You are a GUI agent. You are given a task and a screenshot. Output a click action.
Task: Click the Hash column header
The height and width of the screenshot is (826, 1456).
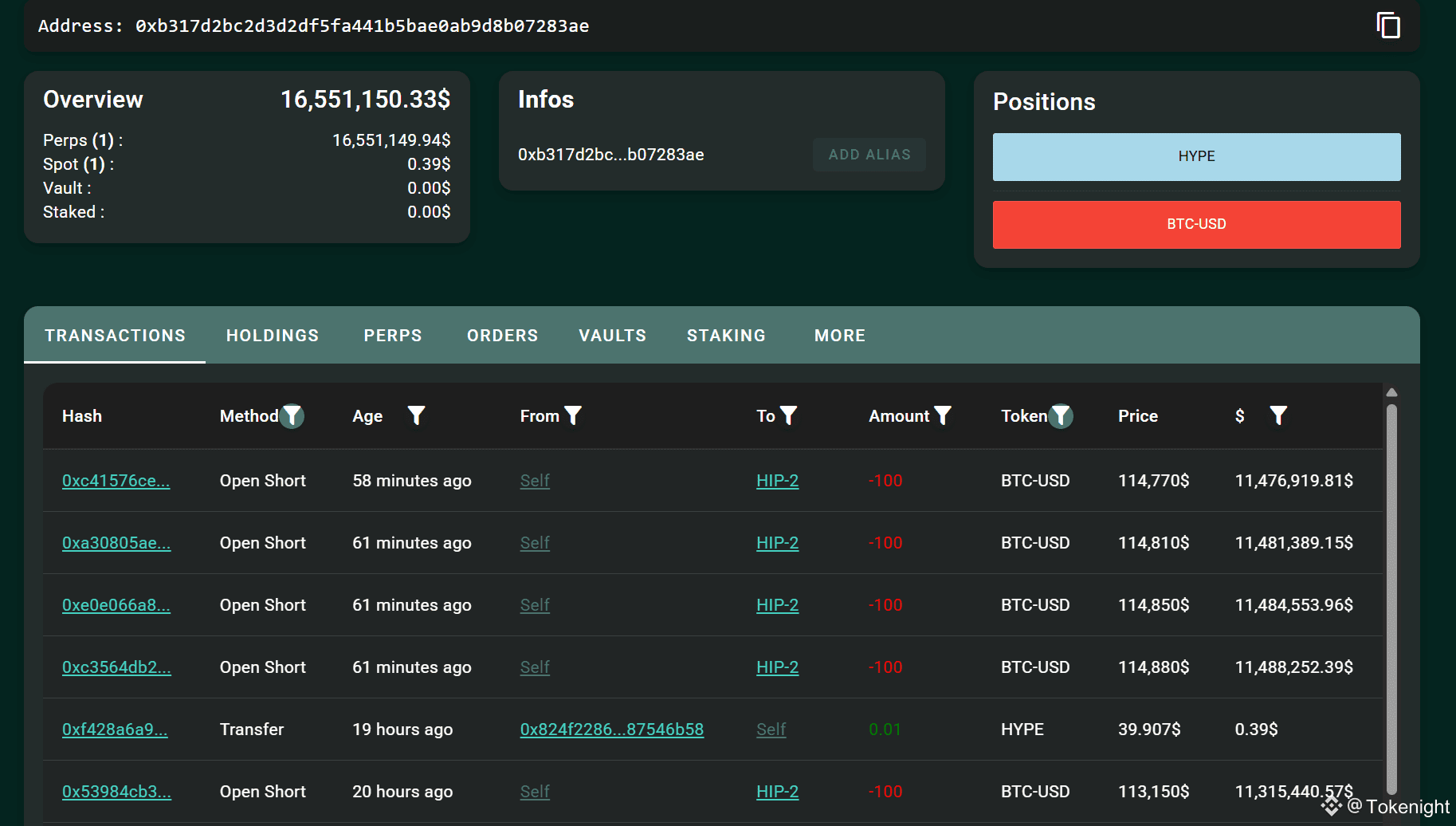pos(82,416)
